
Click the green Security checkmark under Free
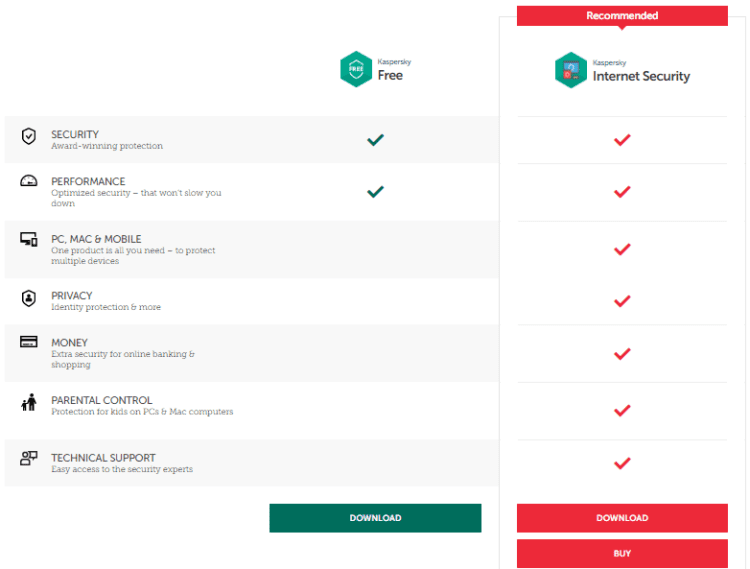point(375,140)
